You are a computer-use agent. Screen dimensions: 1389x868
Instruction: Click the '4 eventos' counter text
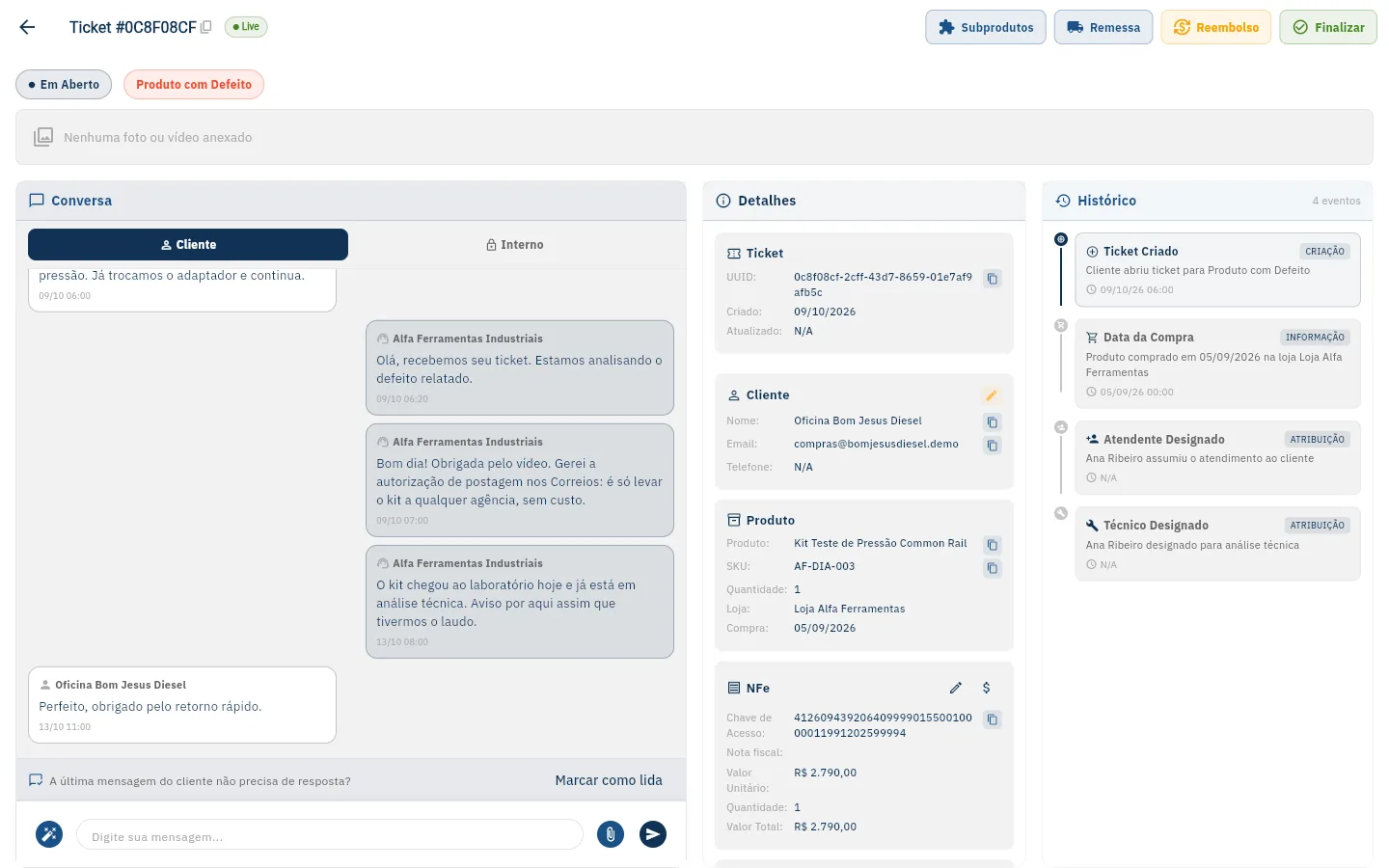[x=1336, y=201]
